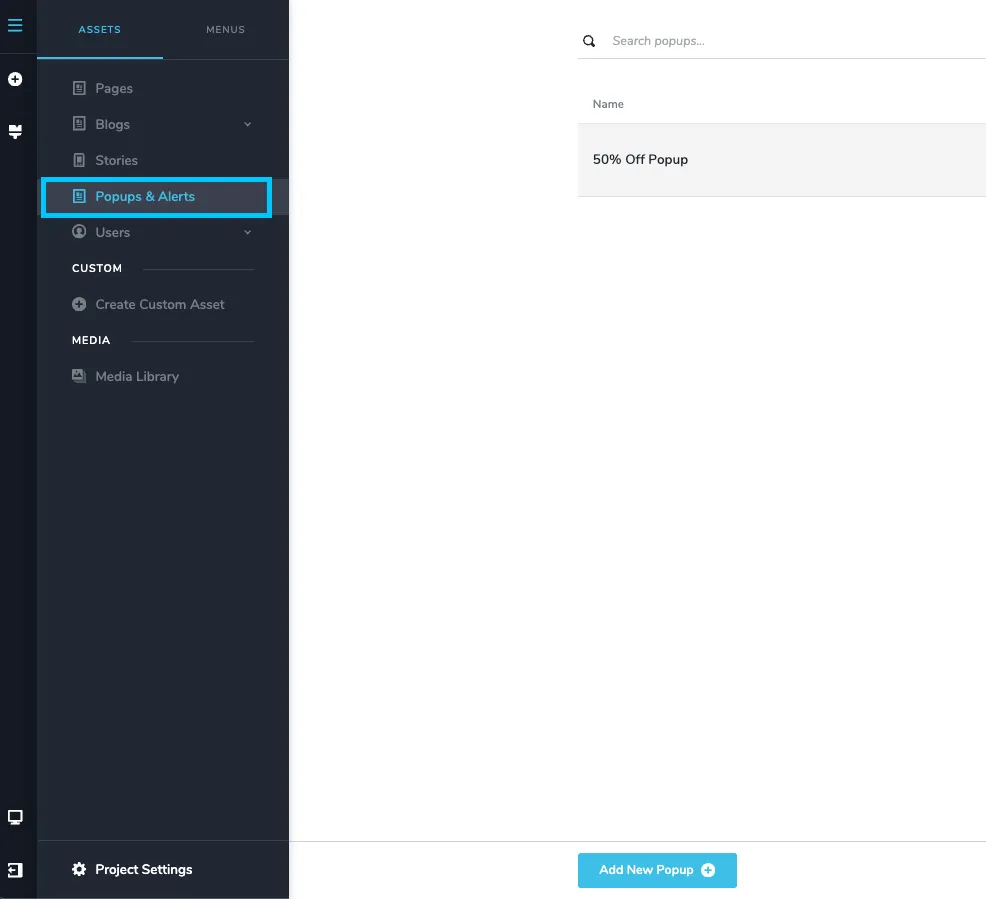Click the plus icon beside Create Custom Asset

pyautogui.click(x=79, y=304)
